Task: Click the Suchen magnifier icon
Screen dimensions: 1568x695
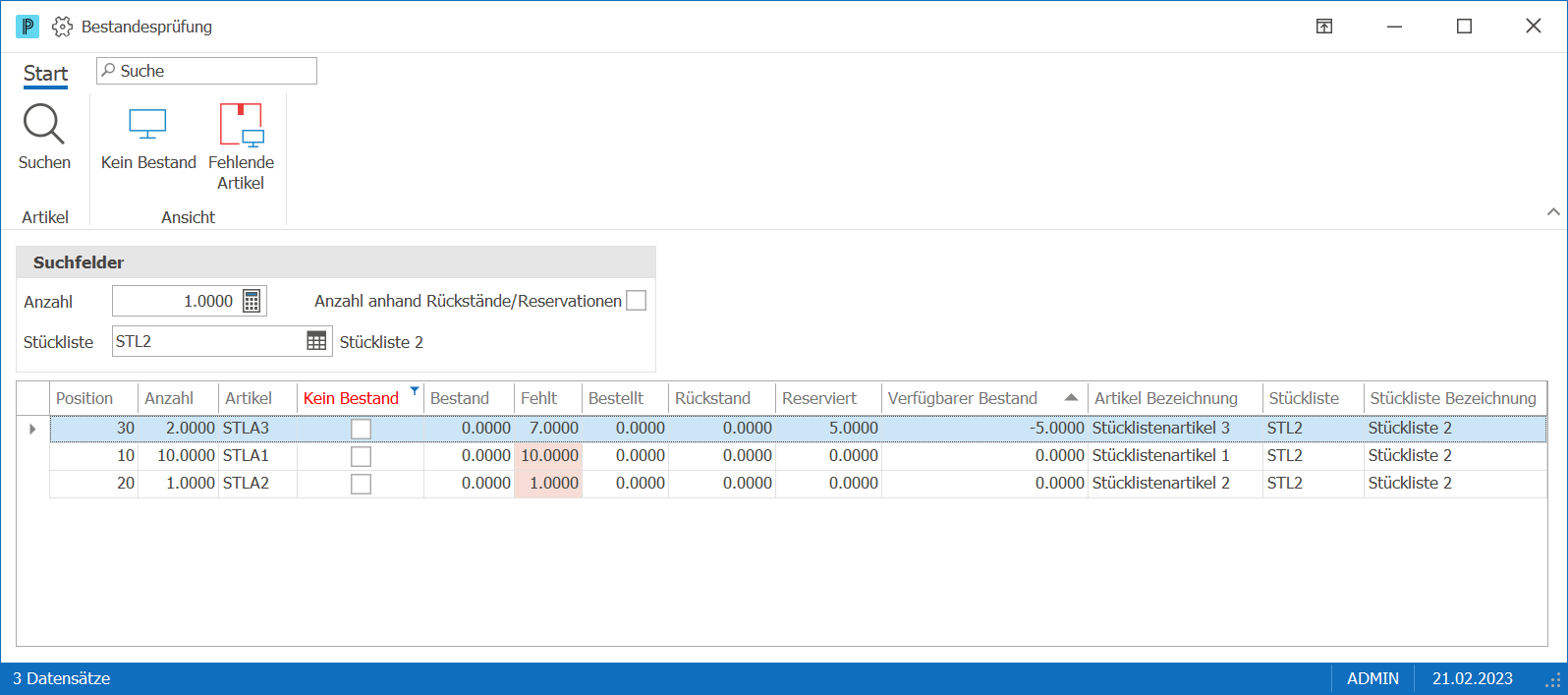Action: pyautogui.click(x=44, y=125)
